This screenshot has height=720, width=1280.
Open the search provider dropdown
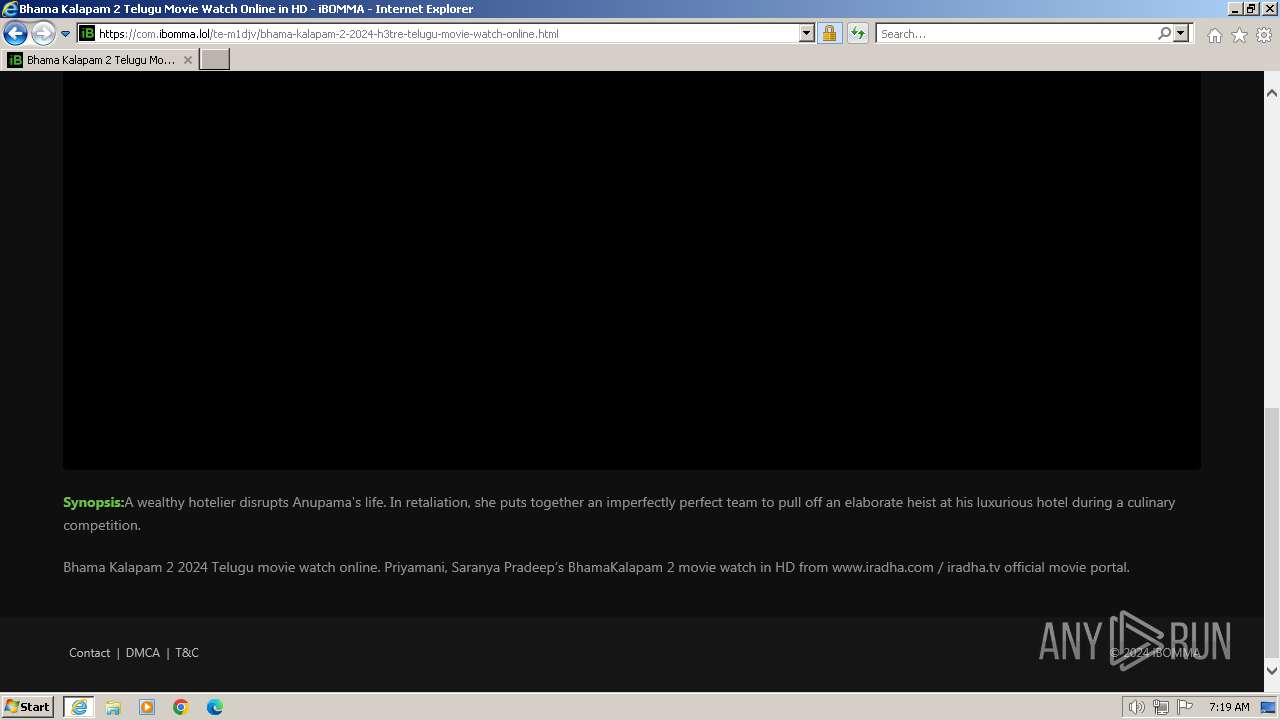pyautogui.click(x=1181, y=33)
